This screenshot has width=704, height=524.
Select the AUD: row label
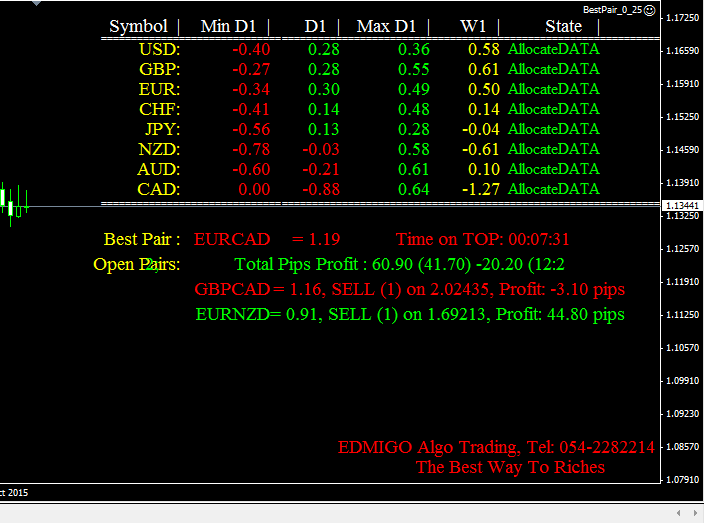158,169
